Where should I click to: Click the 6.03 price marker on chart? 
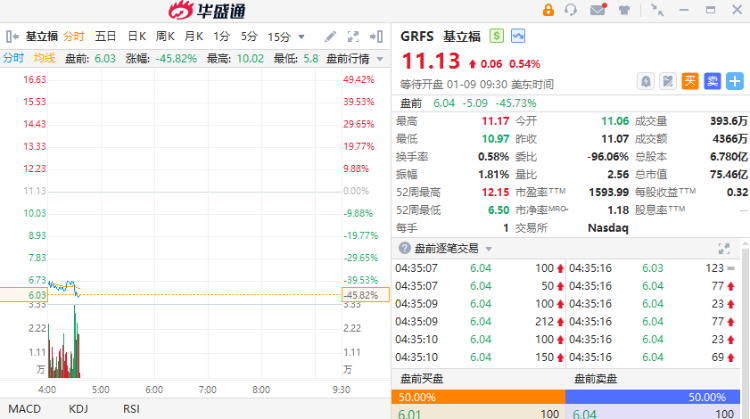point(24,295)
